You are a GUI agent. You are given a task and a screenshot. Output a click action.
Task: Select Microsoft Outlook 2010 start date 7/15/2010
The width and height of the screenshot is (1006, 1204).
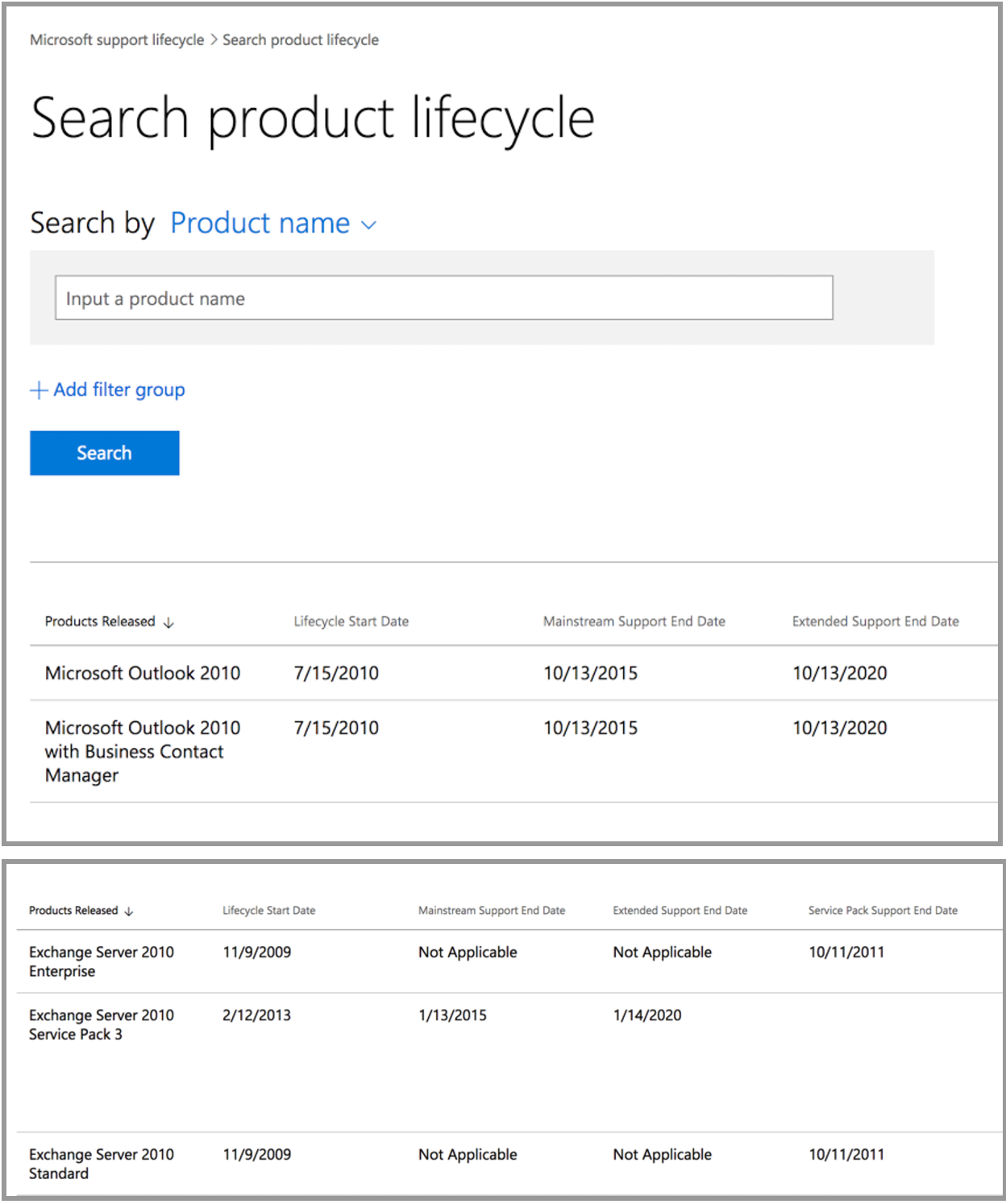[x=336, y=673]
